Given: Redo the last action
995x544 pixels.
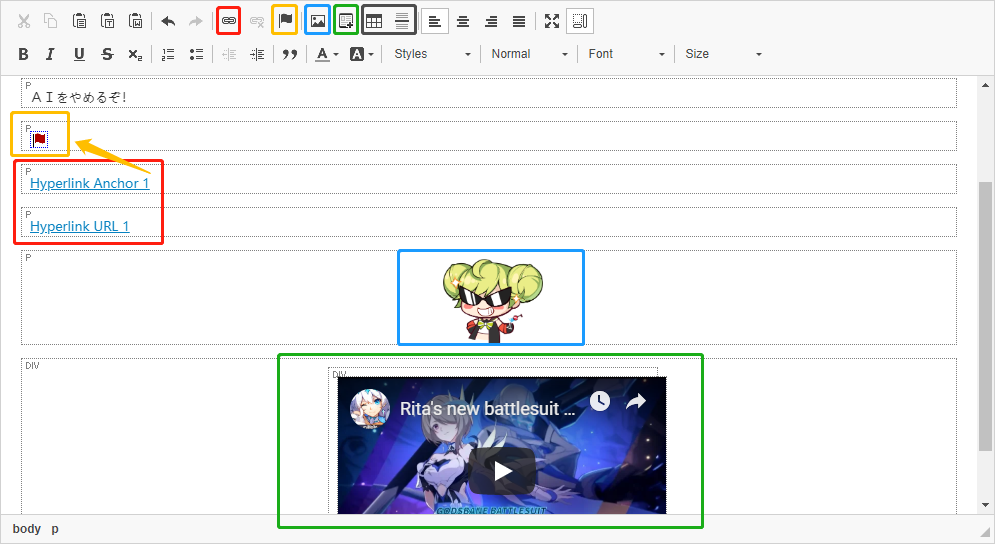Looking at the screenshot, I should point(195,21).
